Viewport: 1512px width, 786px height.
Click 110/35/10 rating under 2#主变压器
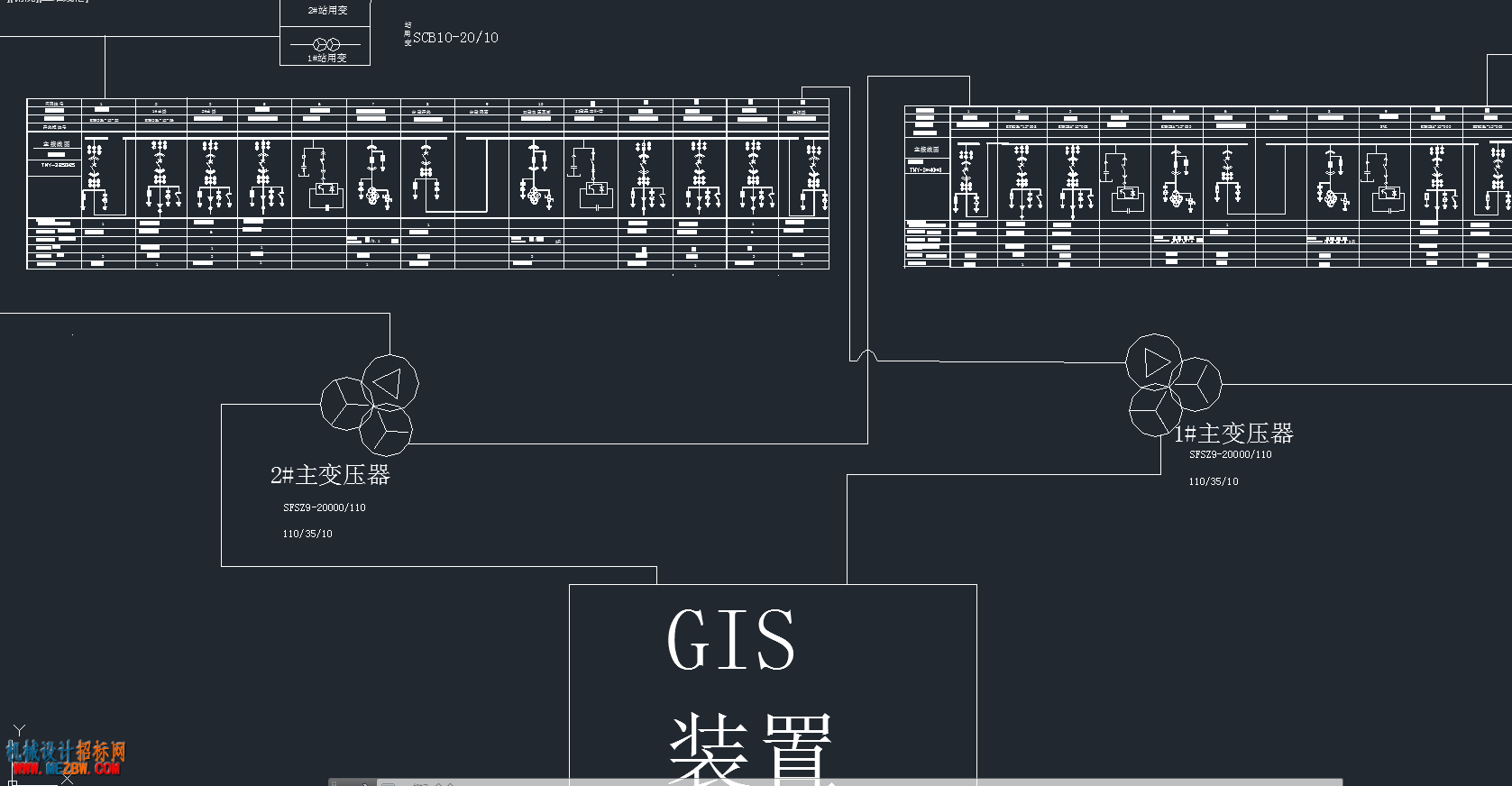(x=307, y=534)
